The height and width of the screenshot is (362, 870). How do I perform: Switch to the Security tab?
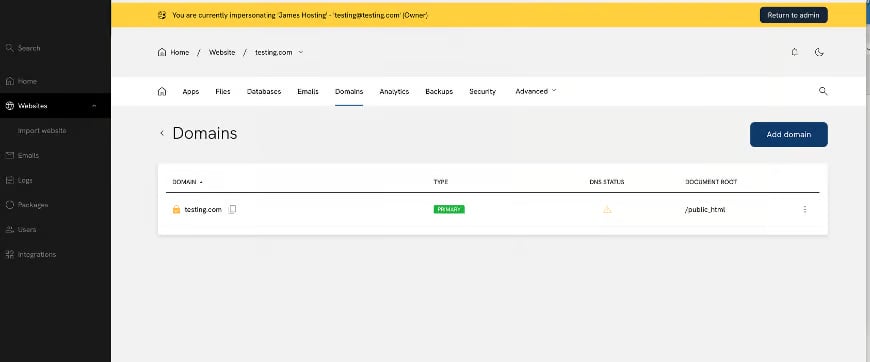pyautogui.click(x=483, y=92)
